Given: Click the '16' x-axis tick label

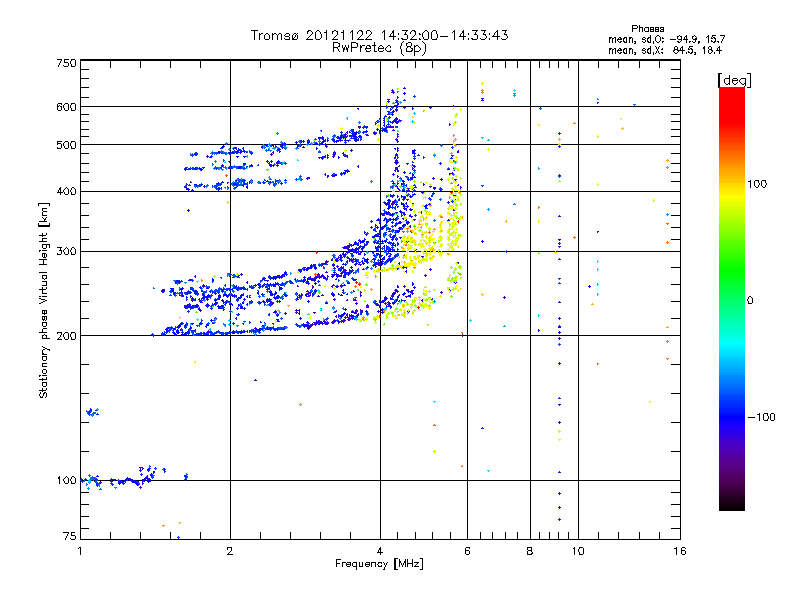Looking at the screenshot, I should 680,551.
